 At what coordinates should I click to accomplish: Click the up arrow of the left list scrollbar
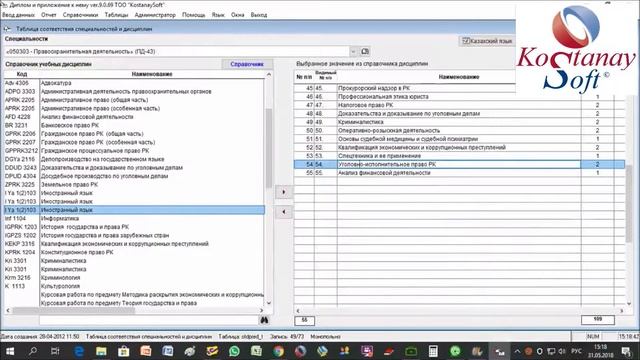tap(269, 75)
